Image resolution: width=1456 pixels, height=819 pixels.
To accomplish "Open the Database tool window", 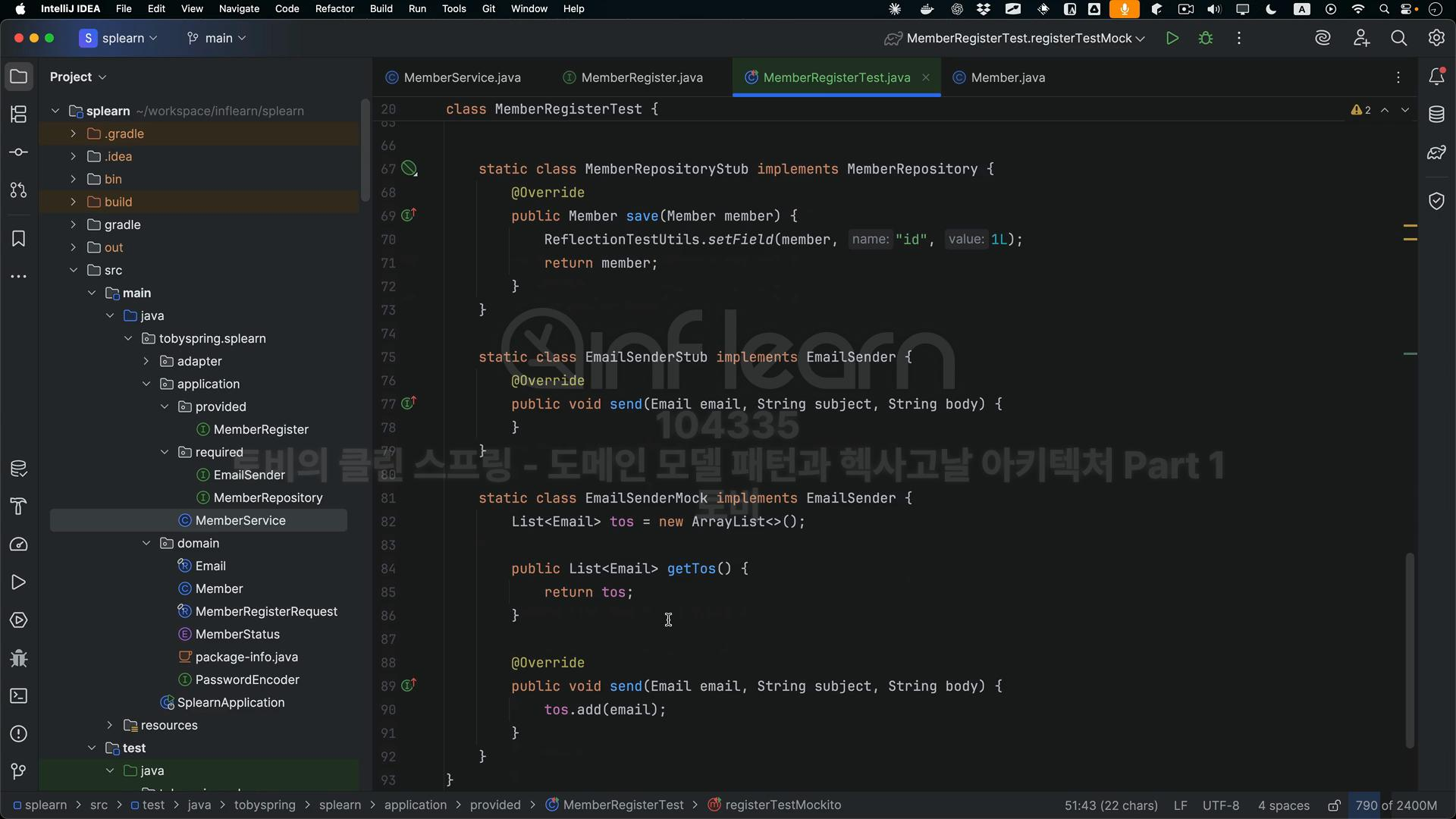I will point(1436,115).
